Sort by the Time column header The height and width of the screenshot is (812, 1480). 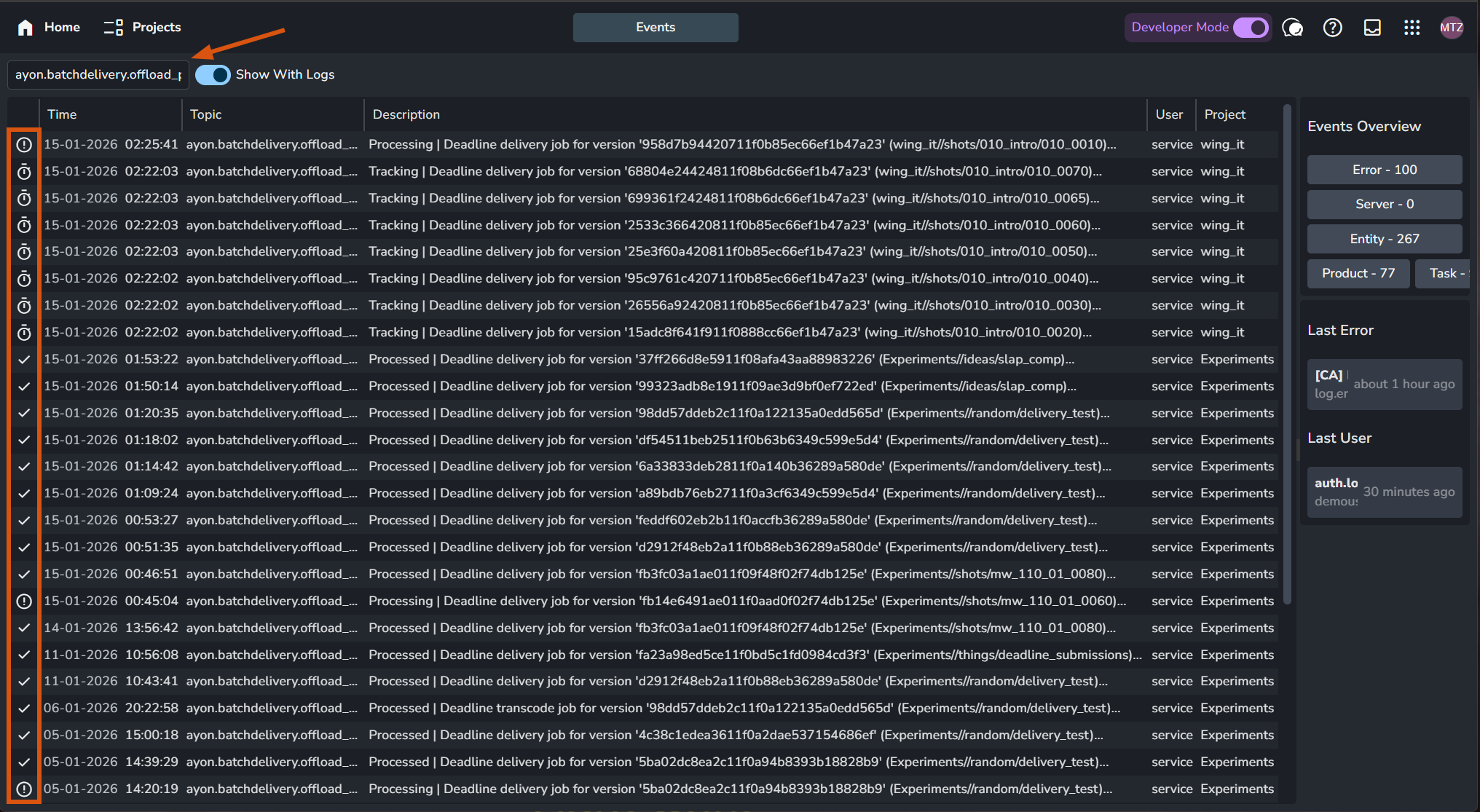tap(62, 114)
